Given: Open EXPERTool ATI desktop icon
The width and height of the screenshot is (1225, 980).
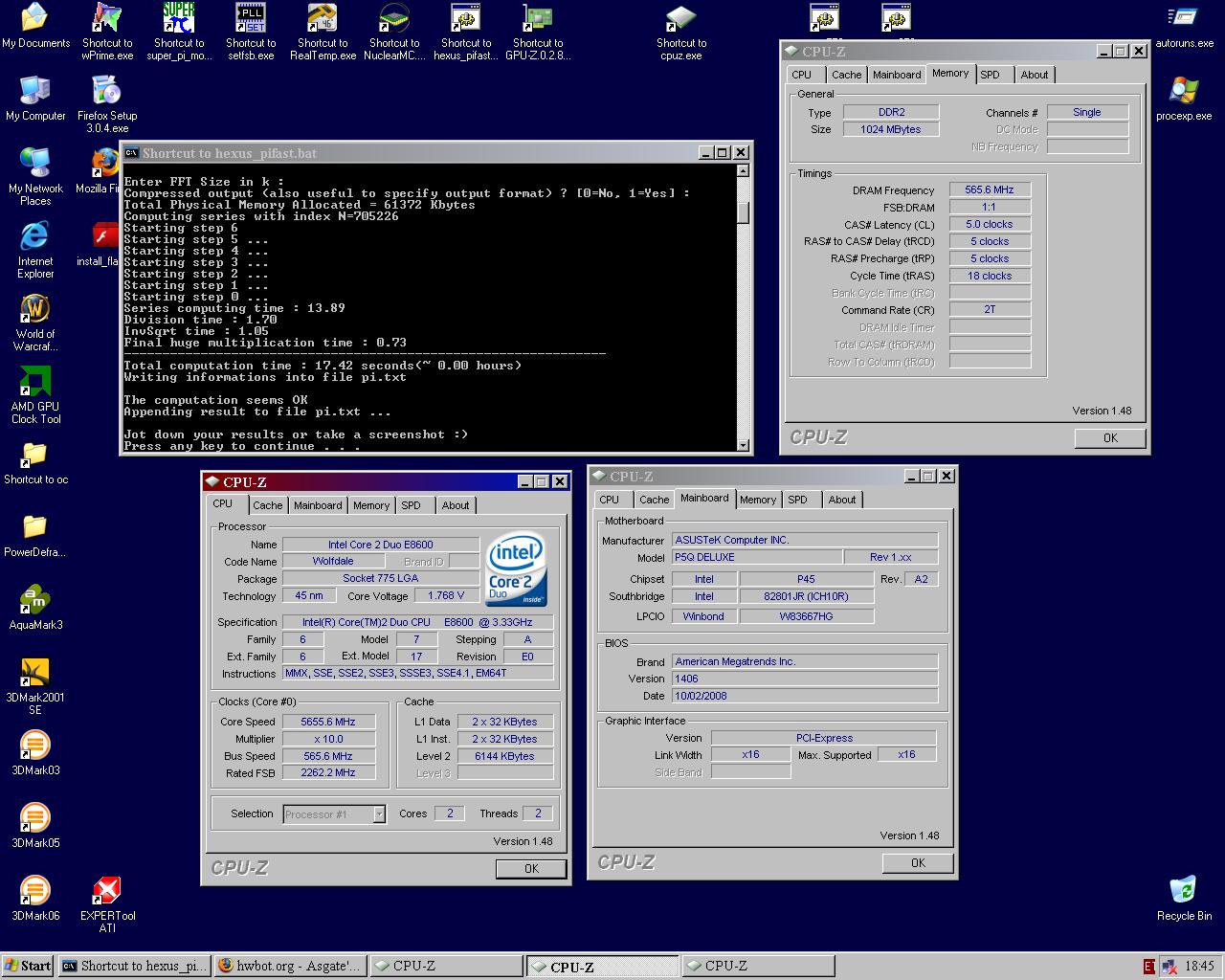Looking at the screenshot, I should coord(107,904).
